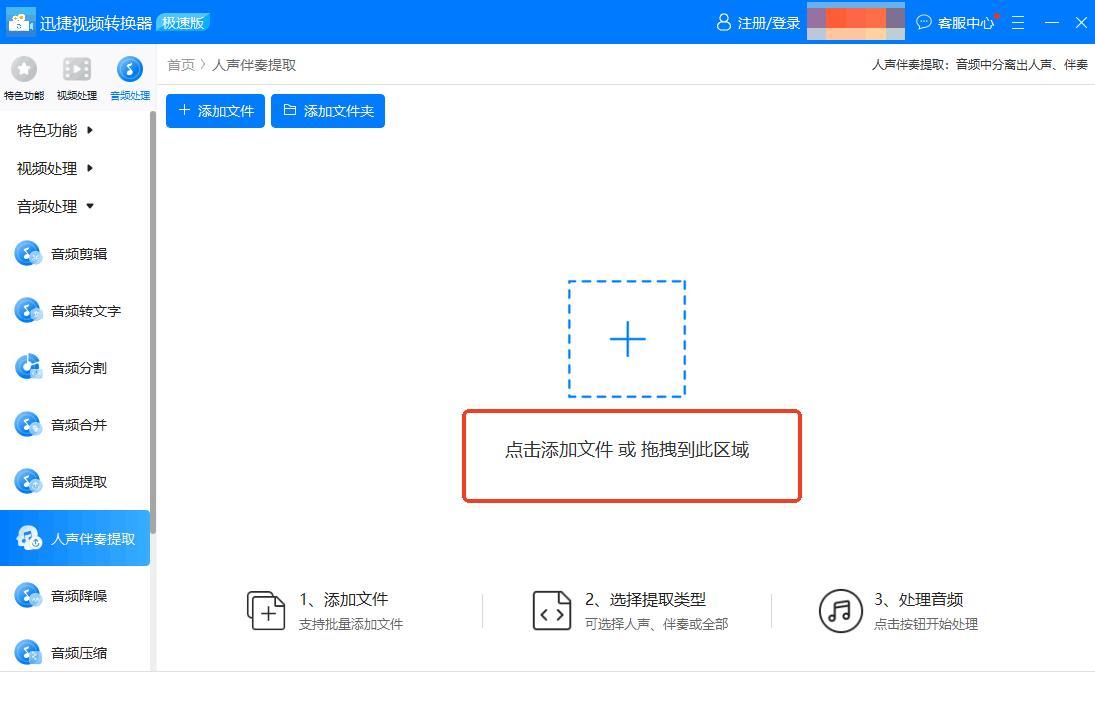This screenshot has width=1095, height=718.
Task: Switch to the 视频处理 film icon tab
Action: [x=77, y=77]
